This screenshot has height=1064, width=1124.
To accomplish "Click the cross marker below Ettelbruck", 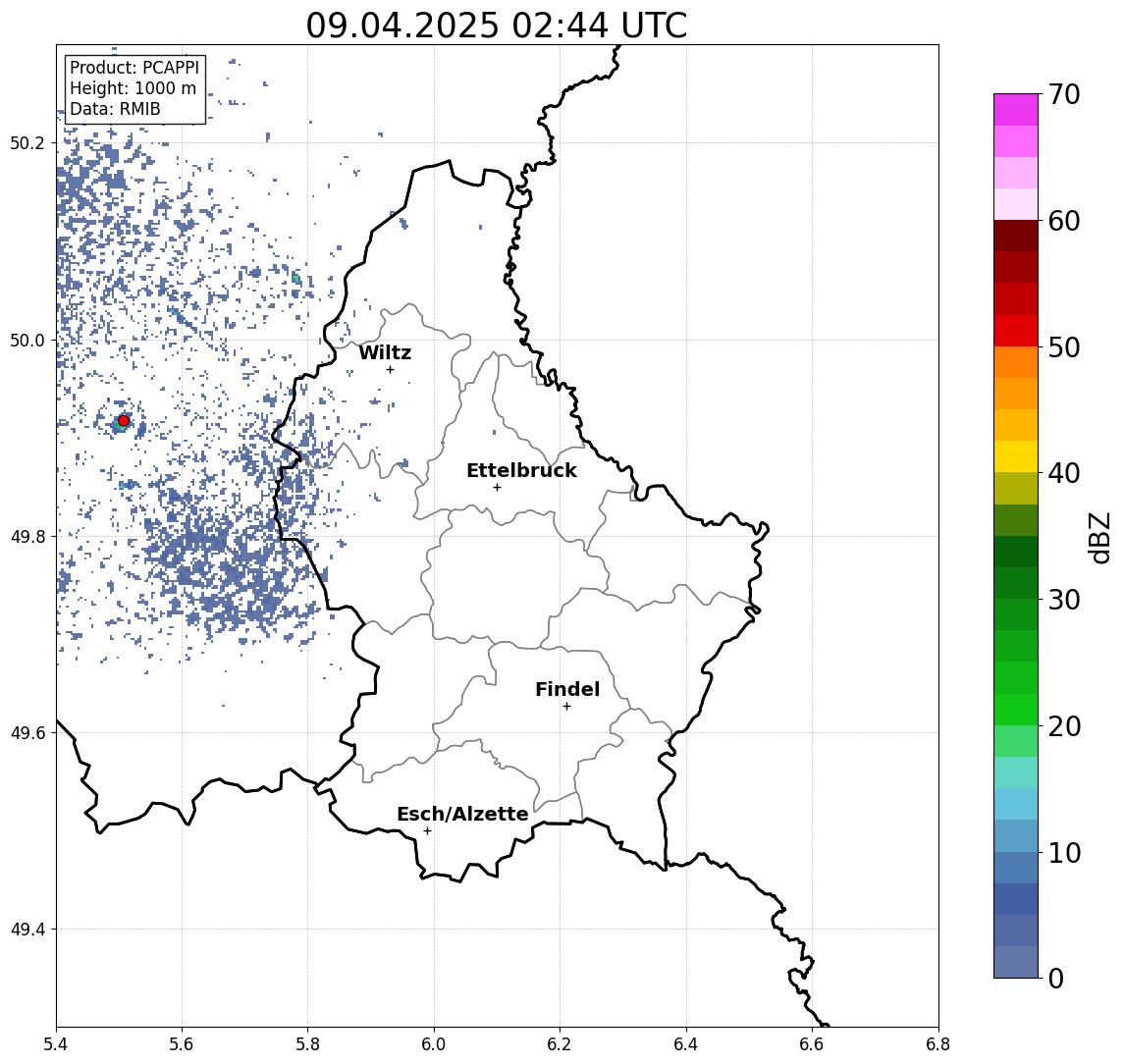I will pos(497,488).
